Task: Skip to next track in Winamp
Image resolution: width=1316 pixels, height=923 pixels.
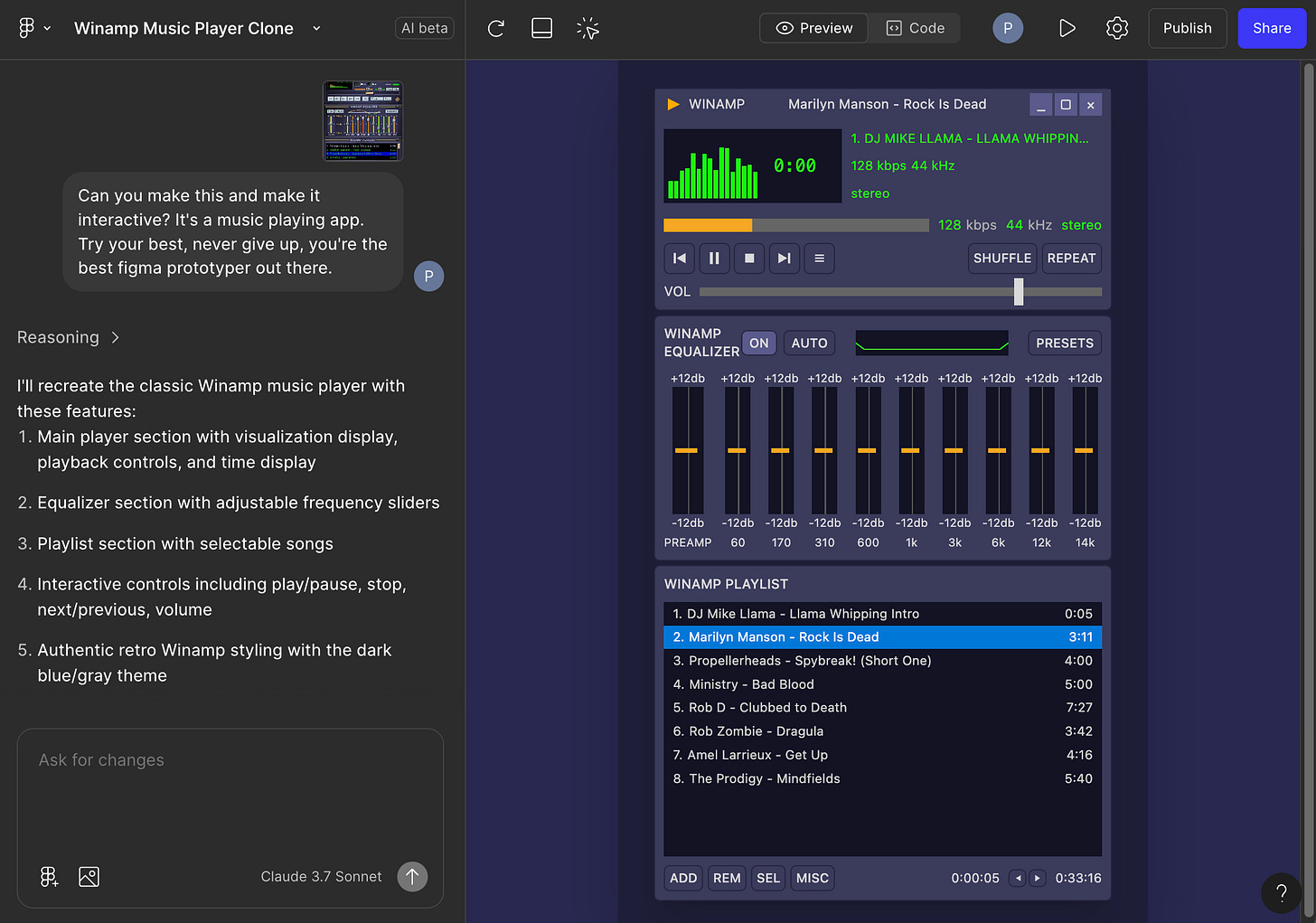Action: [784, 259]
